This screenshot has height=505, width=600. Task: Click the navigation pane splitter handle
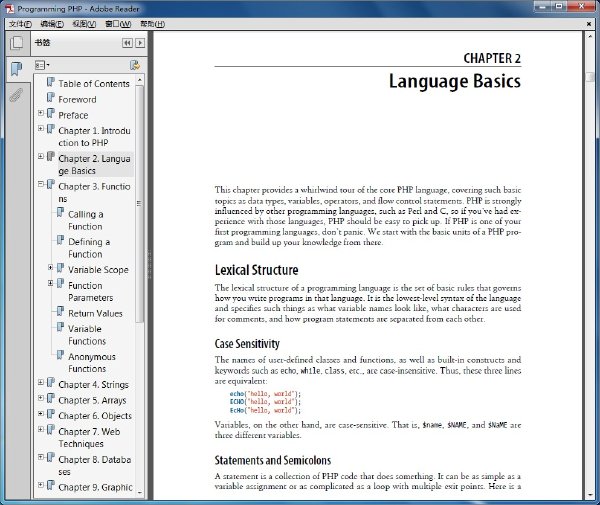150,264
